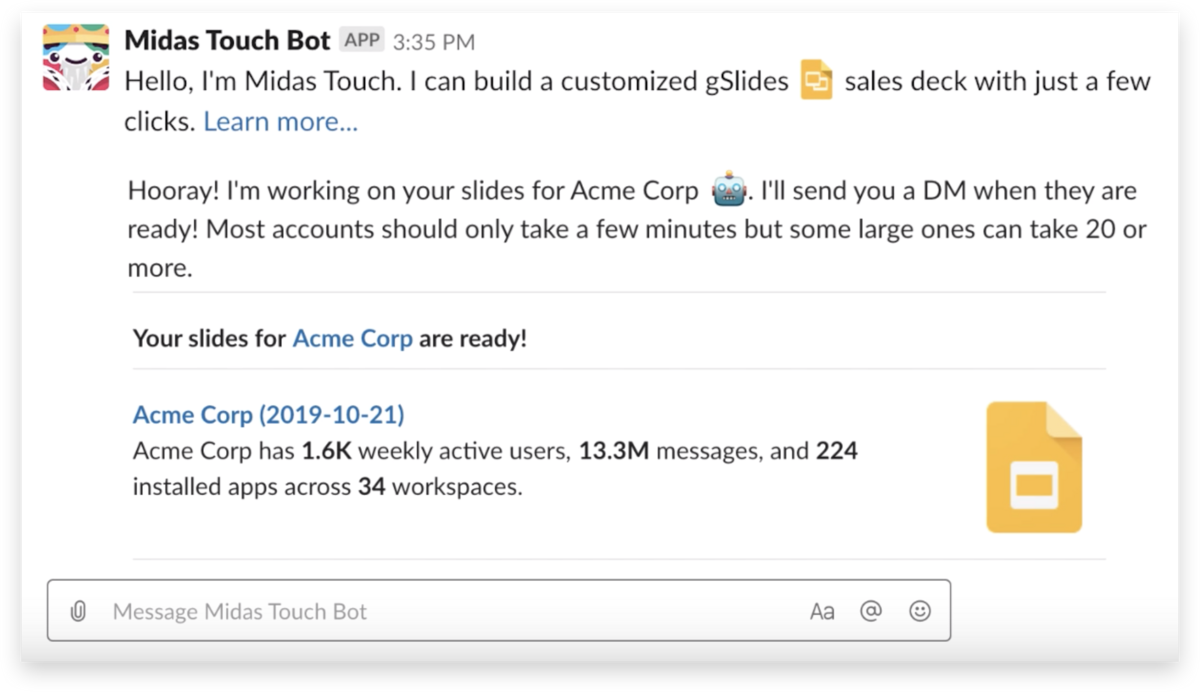This screenshot has height=692, width=1200.
Task: Click the gSlides emoji icon in message
Action: pos(817,81)
